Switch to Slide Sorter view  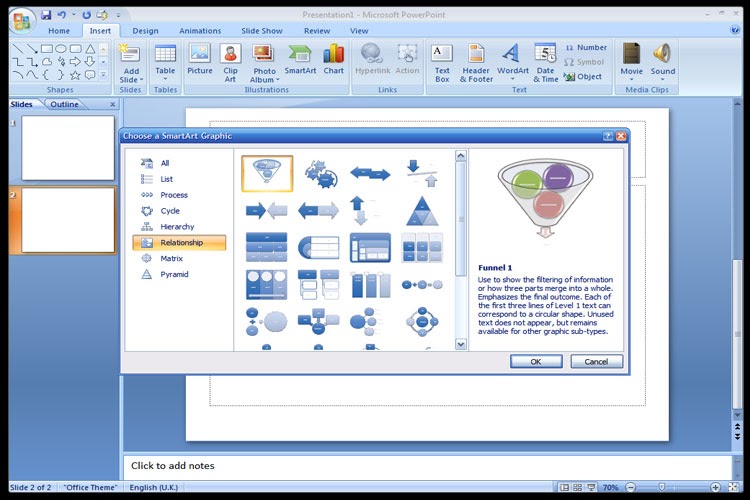pyautogui.click(x=578, y=487)
